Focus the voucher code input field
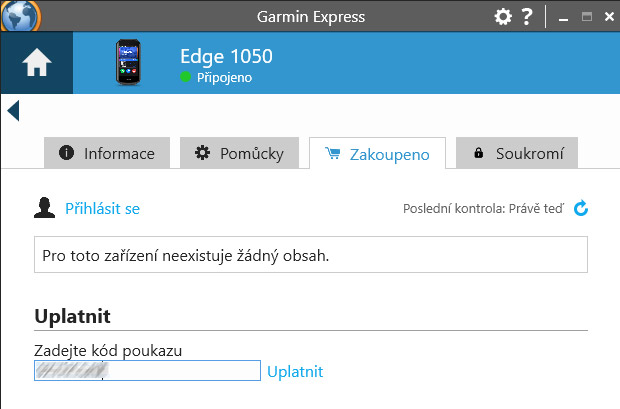 [147, 371]
